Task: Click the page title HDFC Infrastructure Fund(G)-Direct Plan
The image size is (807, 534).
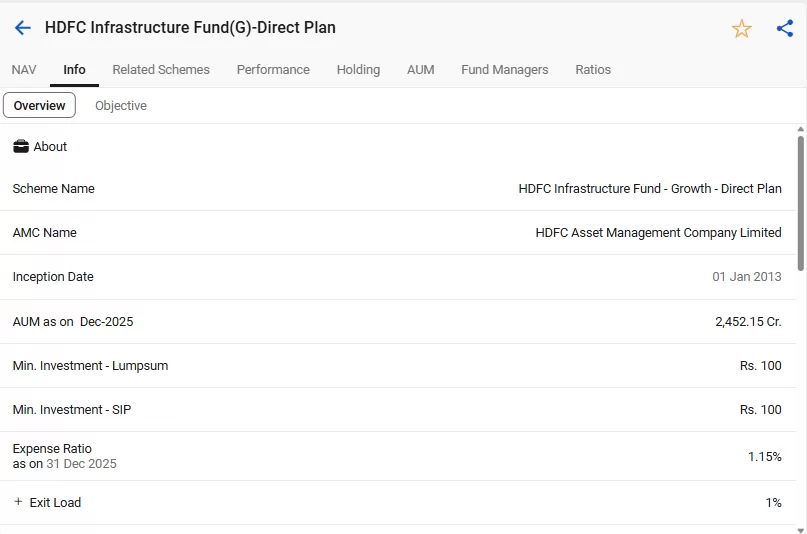Action: click(x=190, y=27)
